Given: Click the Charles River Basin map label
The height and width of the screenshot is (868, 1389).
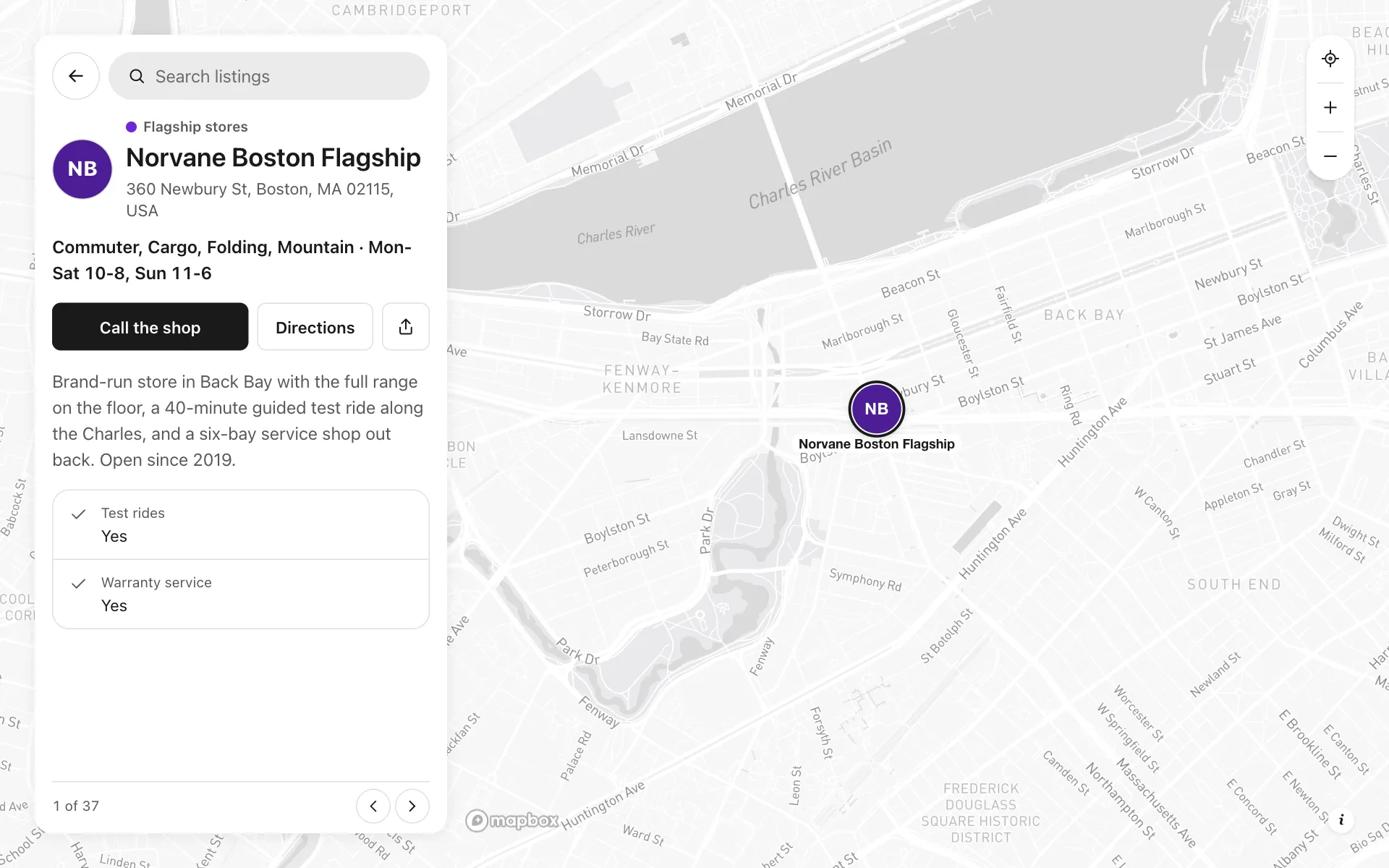Looking at the screenshot, I should (x=820, y=174).
